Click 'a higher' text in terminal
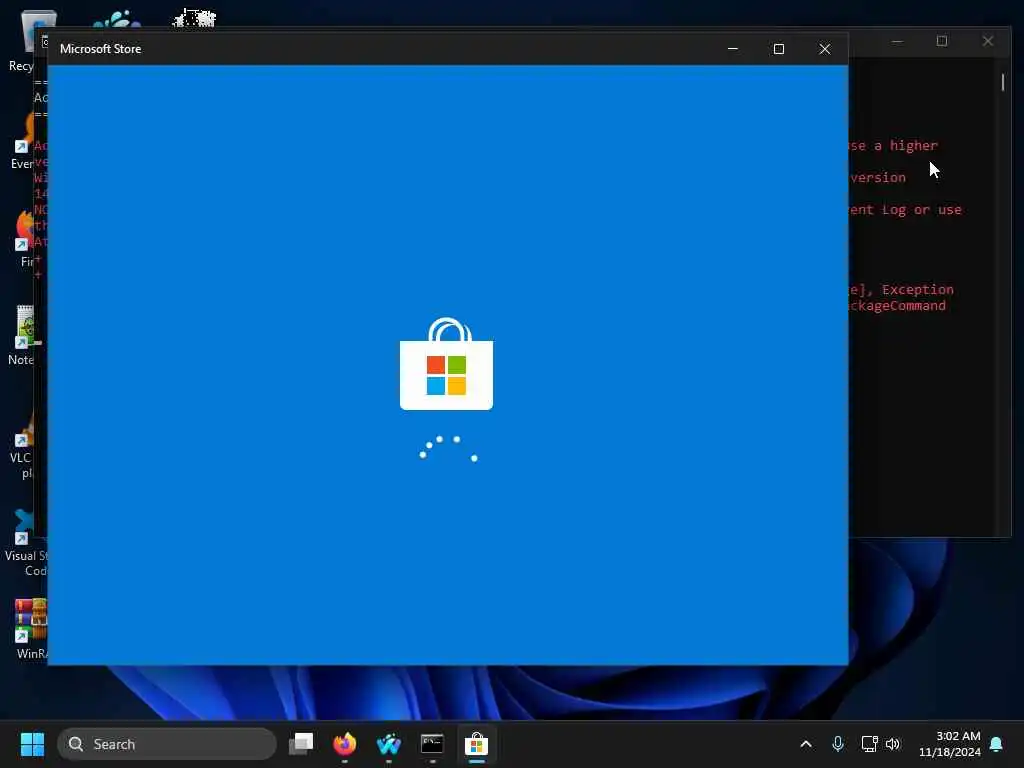 [x=906, y=146]
